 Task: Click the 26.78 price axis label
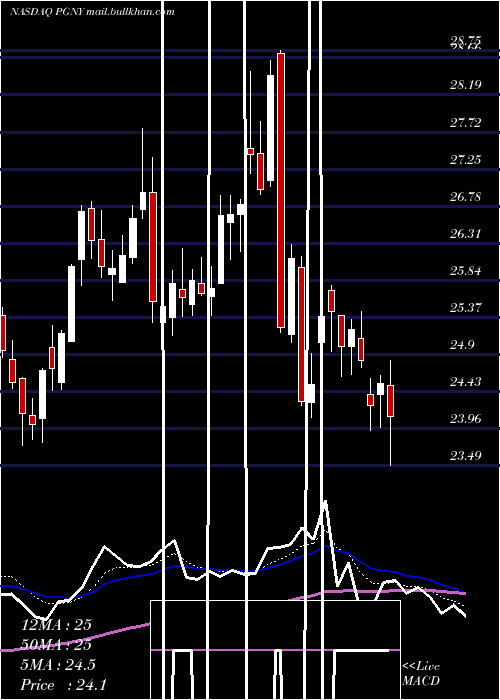coord(466,196)
